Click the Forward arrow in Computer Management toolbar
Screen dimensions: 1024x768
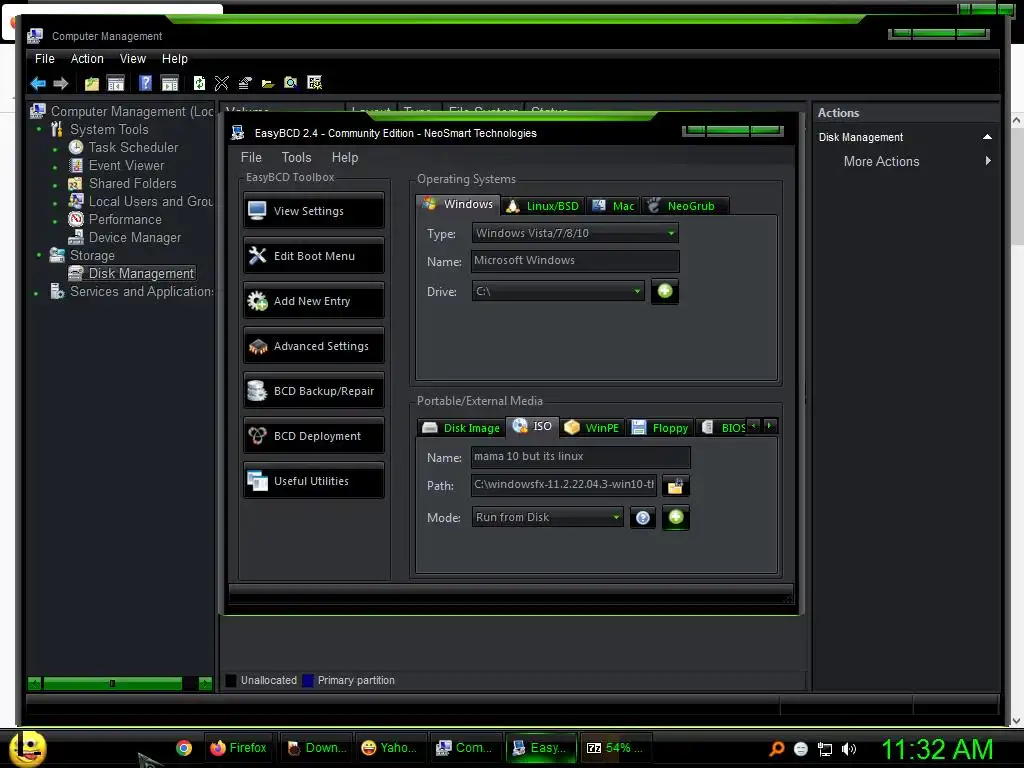pyautogui.click(x=61, y=83)
